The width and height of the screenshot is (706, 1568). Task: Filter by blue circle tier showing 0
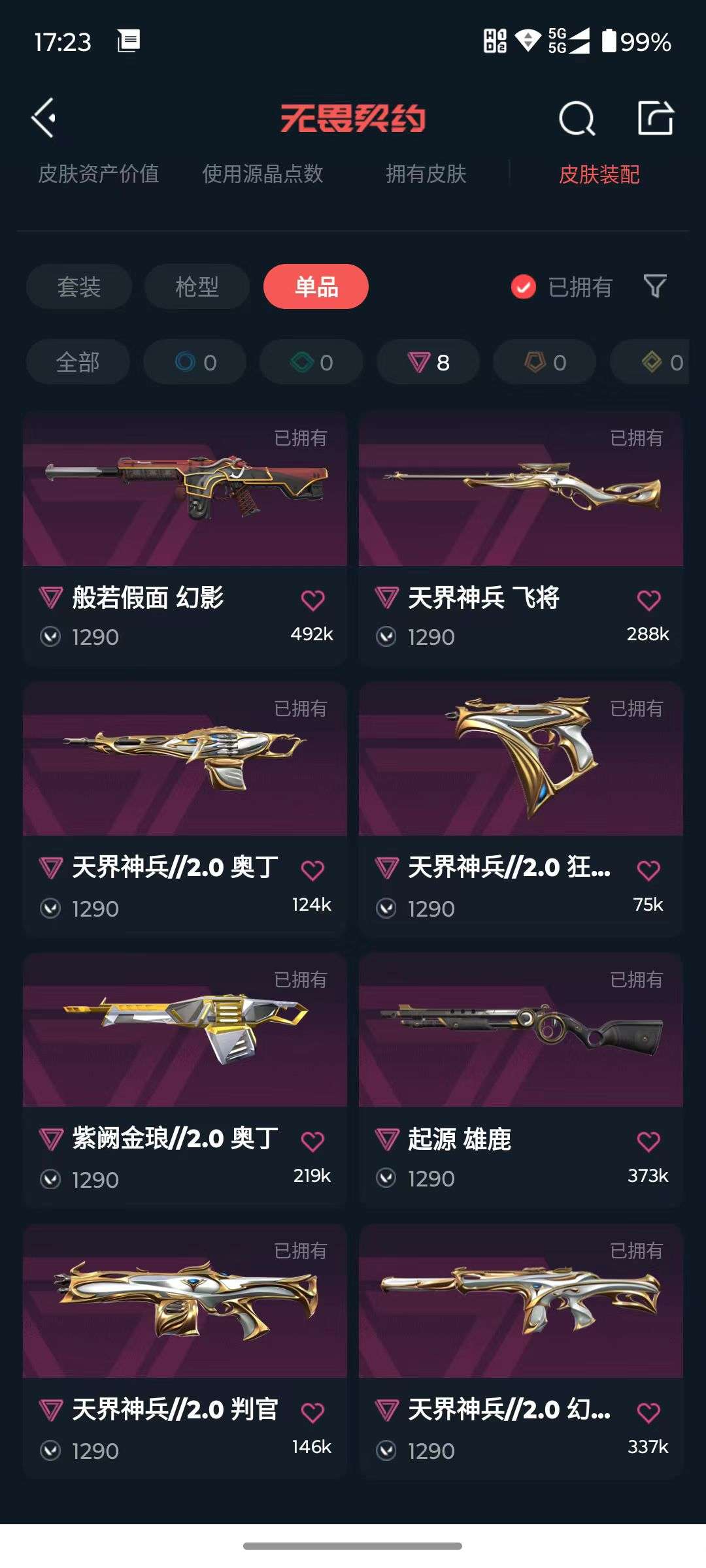coord(195,362)
